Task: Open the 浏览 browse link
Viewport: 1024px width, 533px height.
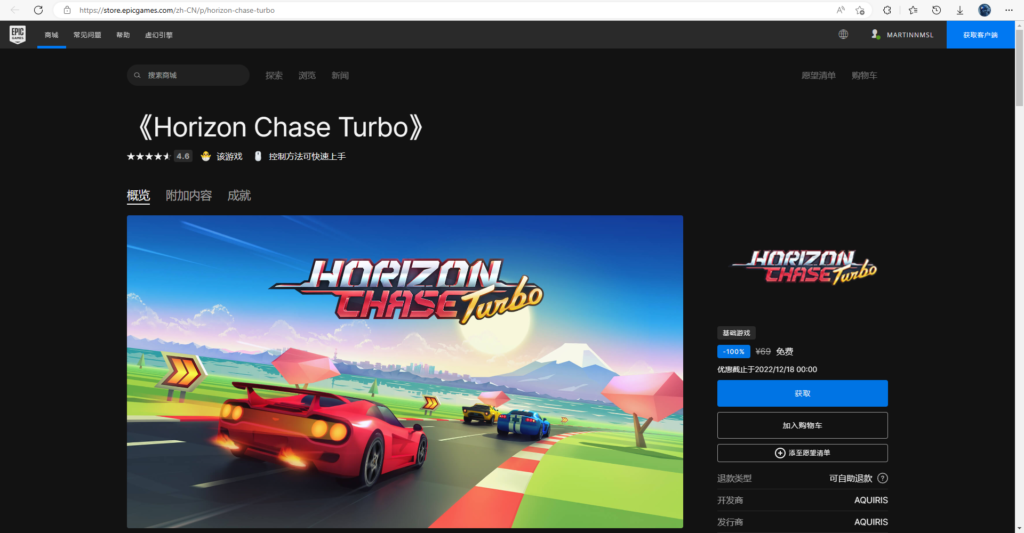Action: coord(307,76)
